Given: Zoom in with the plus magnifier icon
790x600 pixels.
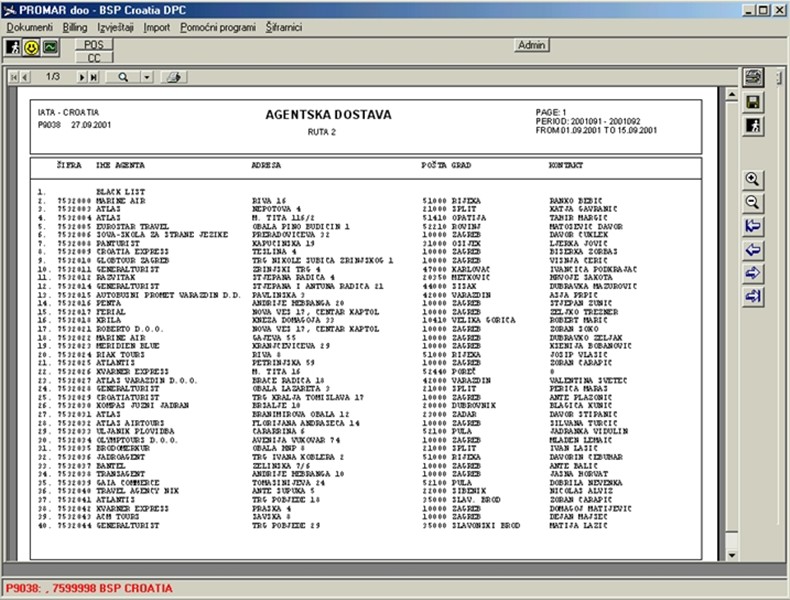Looking at the screenshot, I should [753, 179].
